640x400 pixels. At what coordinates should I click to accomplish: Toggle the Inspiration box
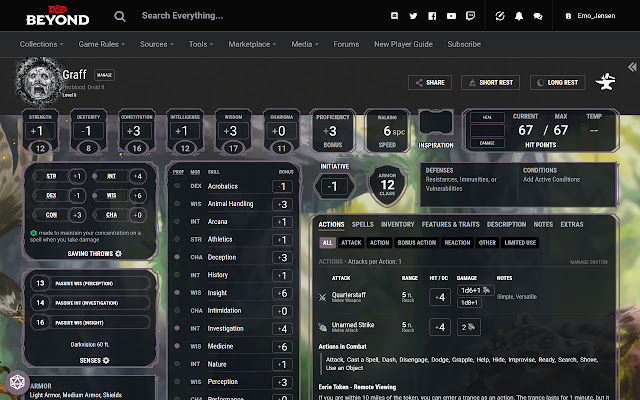[x=436, y=123]
